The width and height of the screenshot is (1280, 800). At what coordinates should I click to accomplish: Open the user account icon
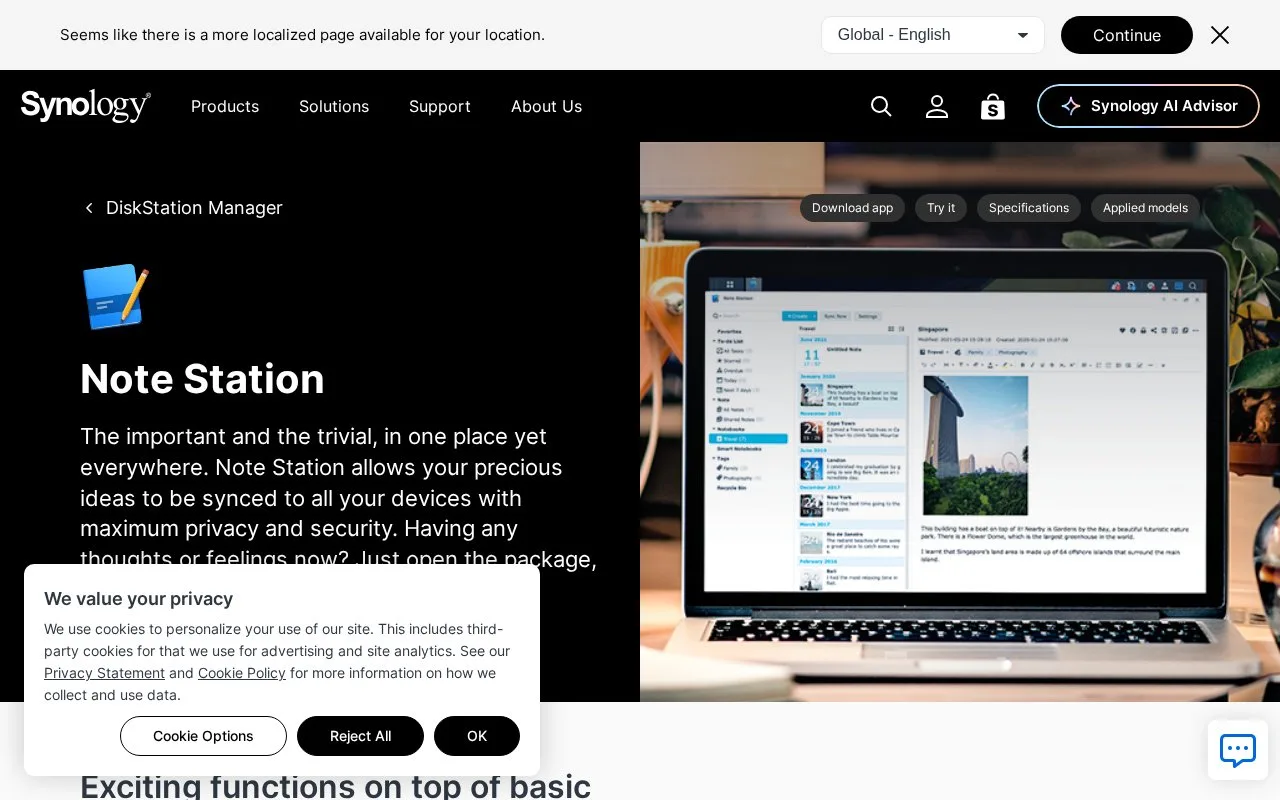(x=937, y=106)
